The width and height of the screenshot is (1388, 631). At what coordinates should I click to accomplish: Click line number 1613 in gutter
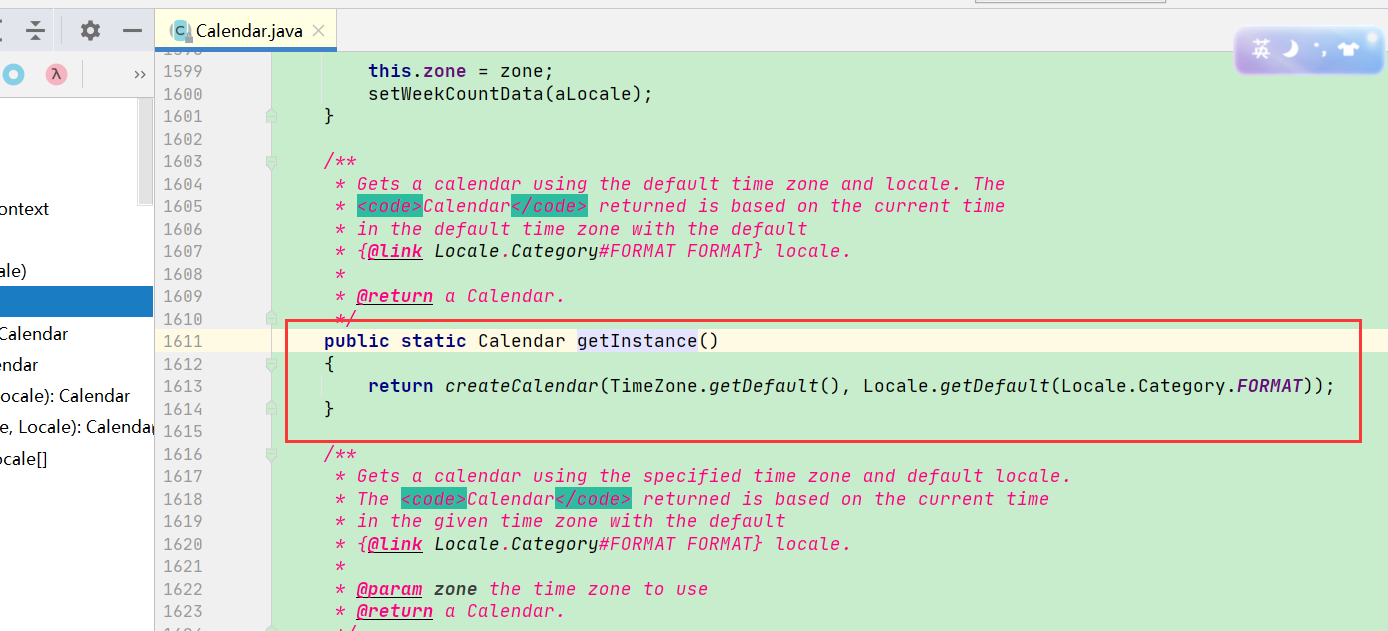(182, 386)
